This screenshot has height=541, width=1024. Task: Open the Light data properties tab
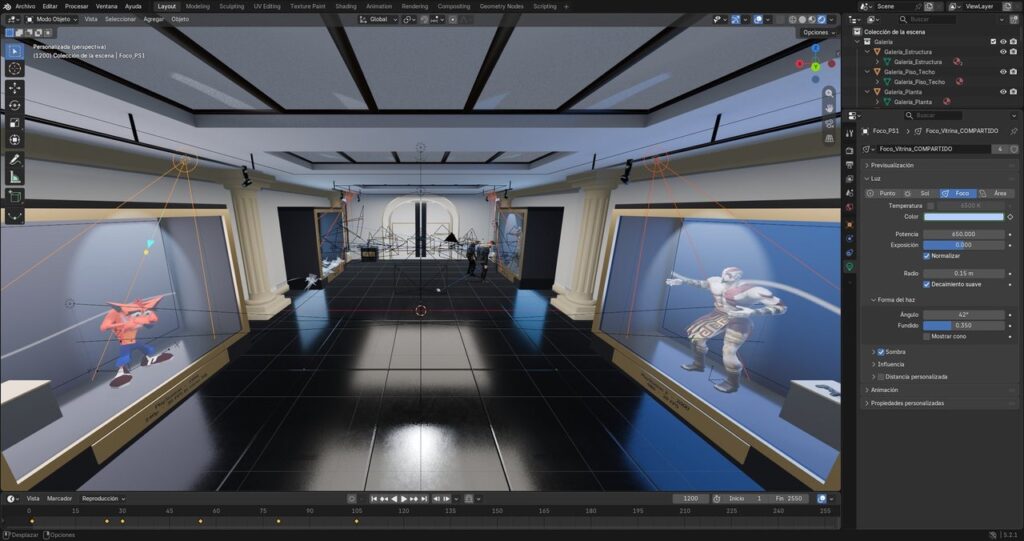click(x=850, y=267)
